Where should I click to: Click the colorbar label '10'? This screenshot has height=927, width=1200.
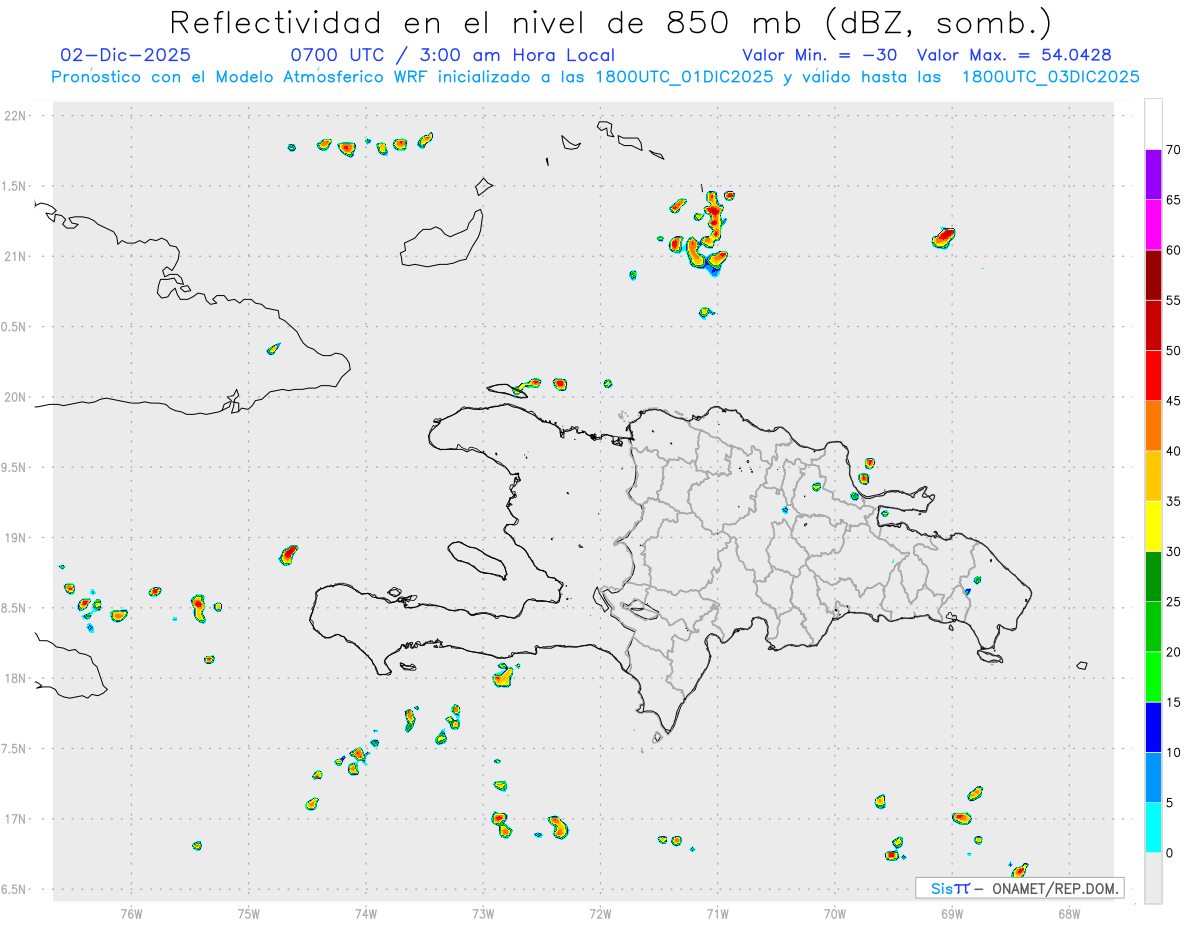(1174, 753)
